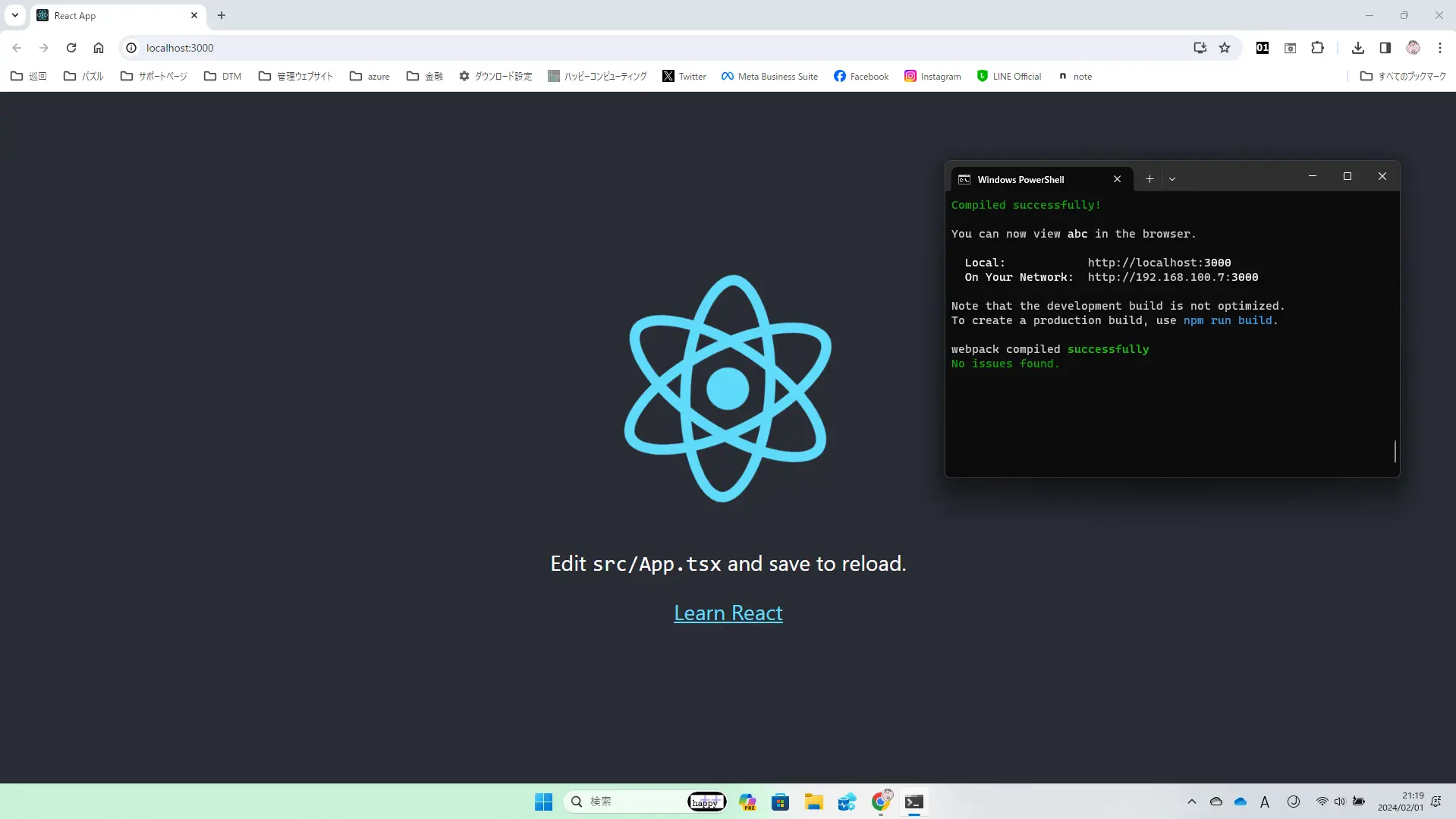Open すべてのブックマーク folder
Image resolution: width=1456 pixels, height=819 pixels.
1403,76
